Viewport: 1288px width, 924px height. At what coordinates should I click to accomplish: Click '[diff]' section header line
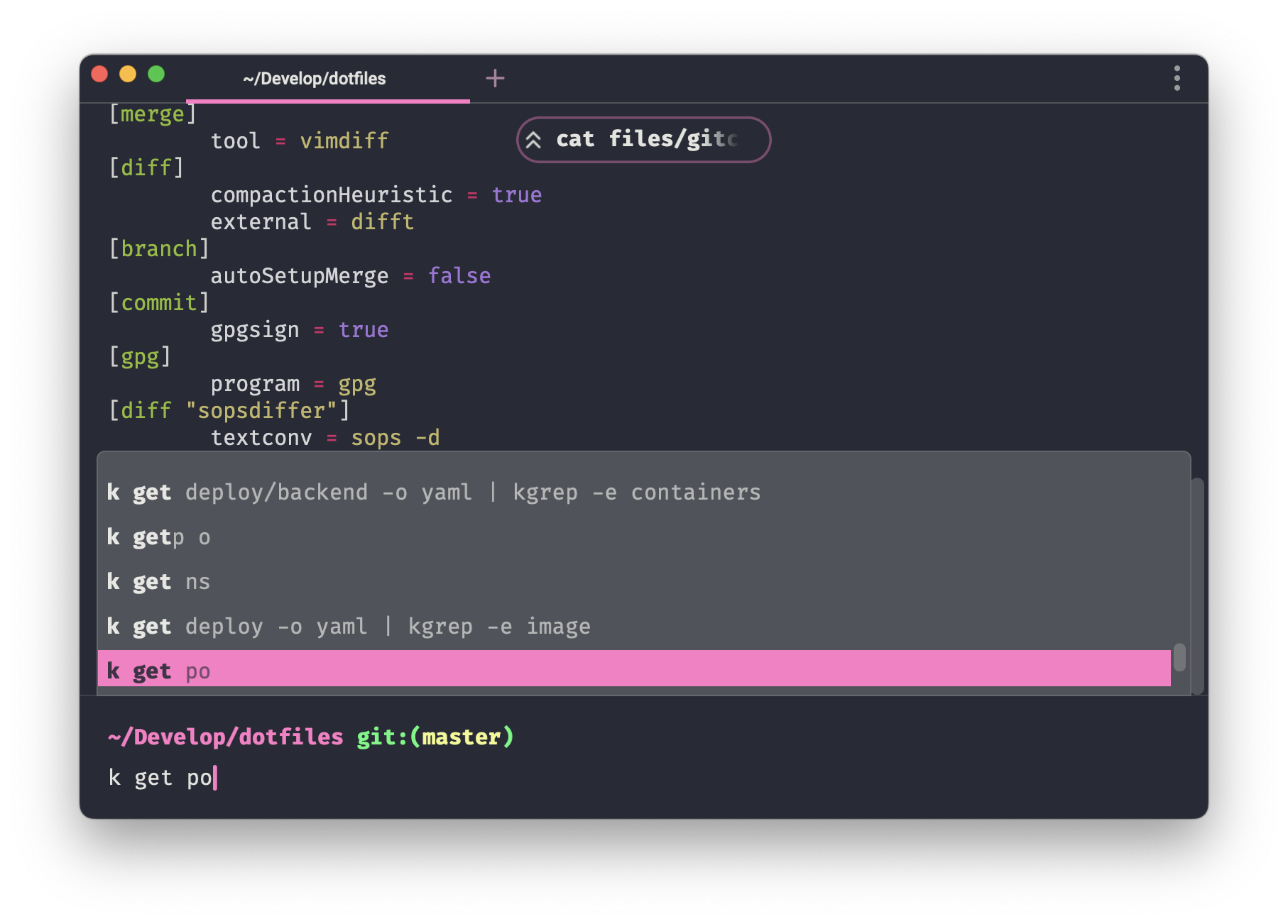(x=146, y=168)
